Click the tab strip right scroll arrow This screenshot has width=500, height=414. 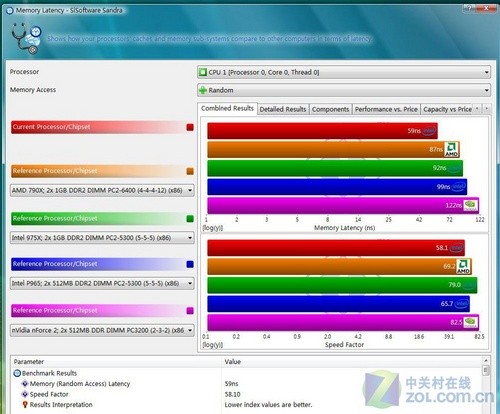point(486,108)
